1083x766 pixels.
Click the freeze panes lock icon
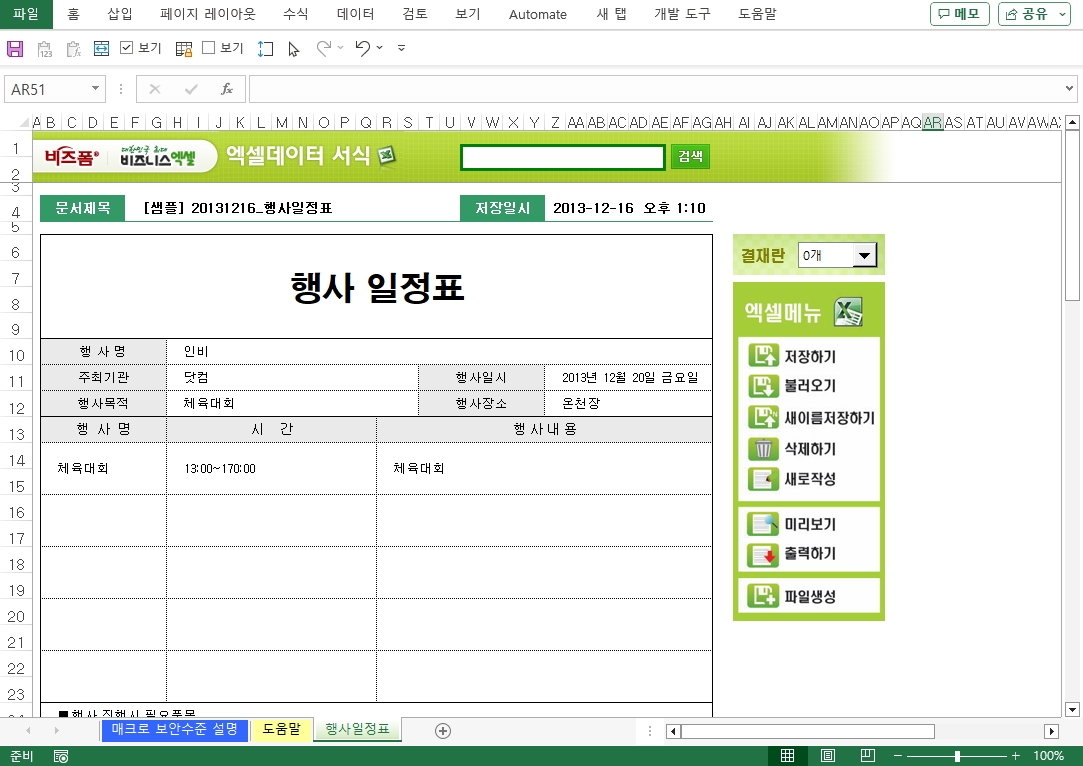click(184, 48)
